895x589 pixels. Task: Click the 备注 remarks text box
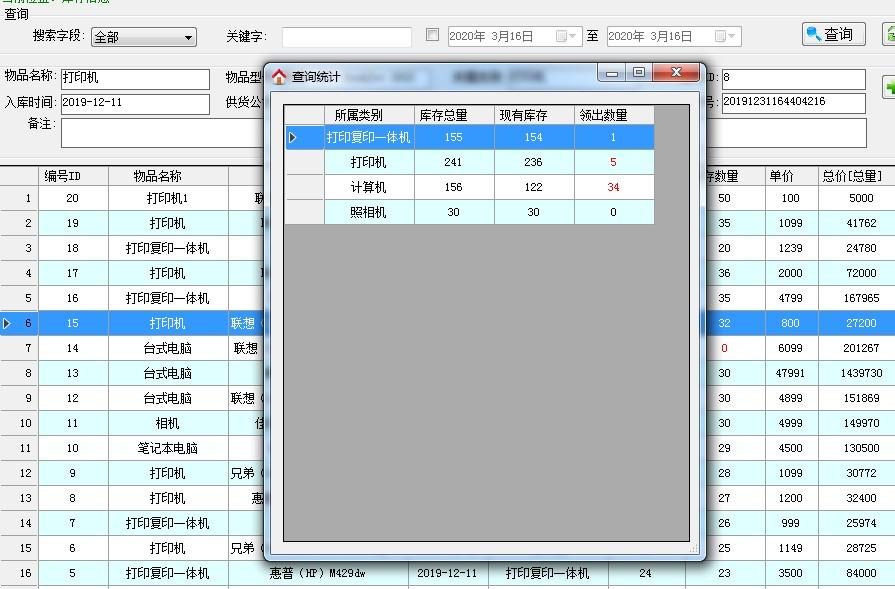coord(162,133)
